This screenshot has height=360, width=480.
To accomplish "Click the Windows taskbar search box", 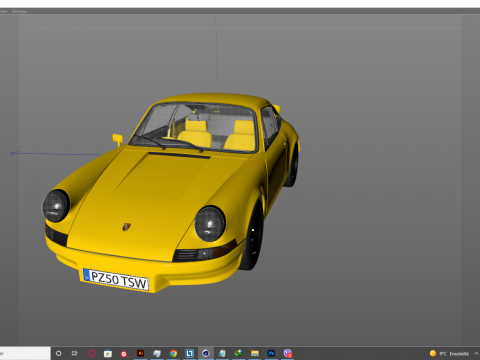I will (x=25, y=353).
